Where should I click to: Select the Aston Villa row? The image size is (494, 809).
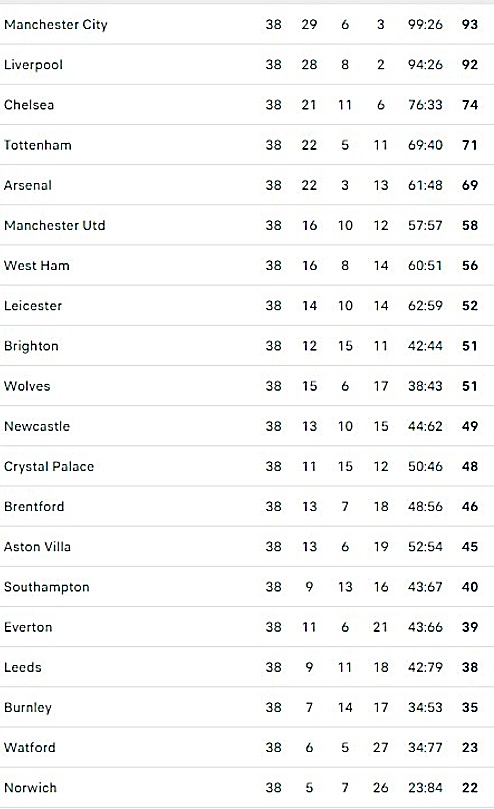tap(247, 546)
